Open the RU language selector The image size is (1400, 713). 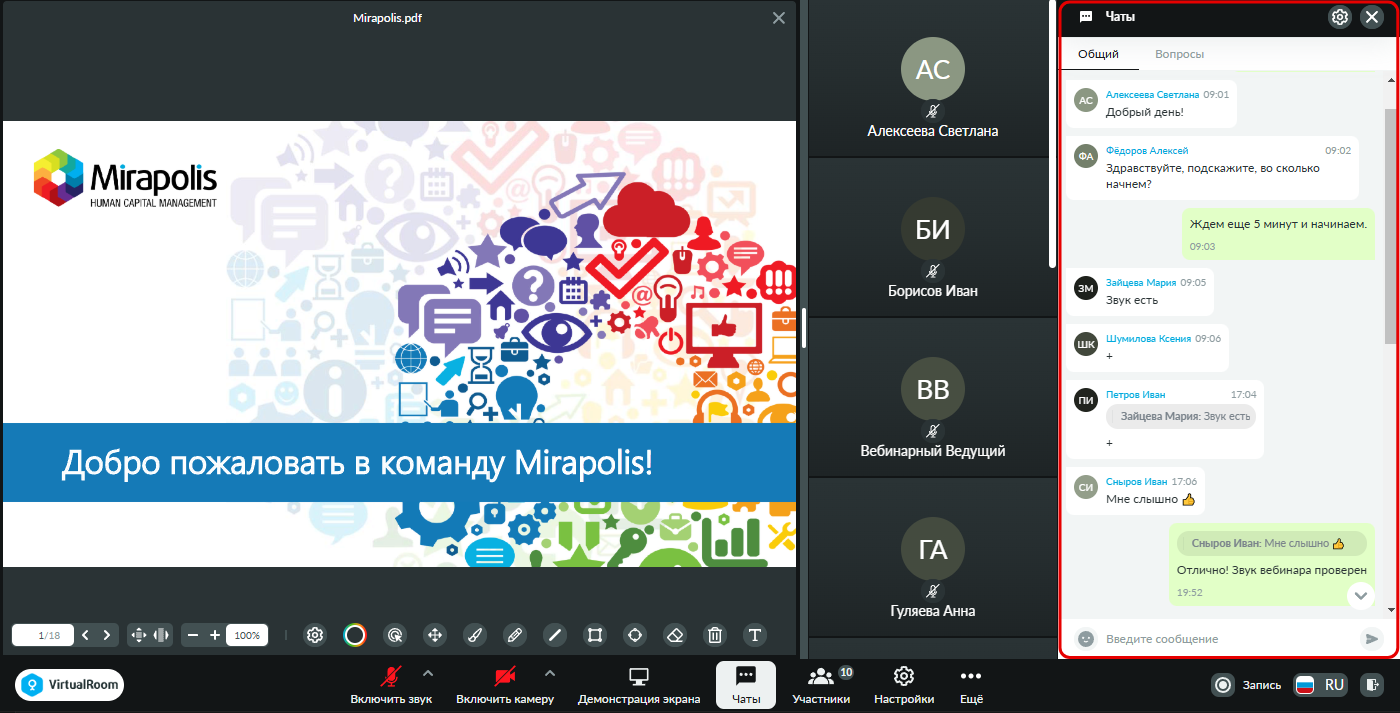(1321, 685)
